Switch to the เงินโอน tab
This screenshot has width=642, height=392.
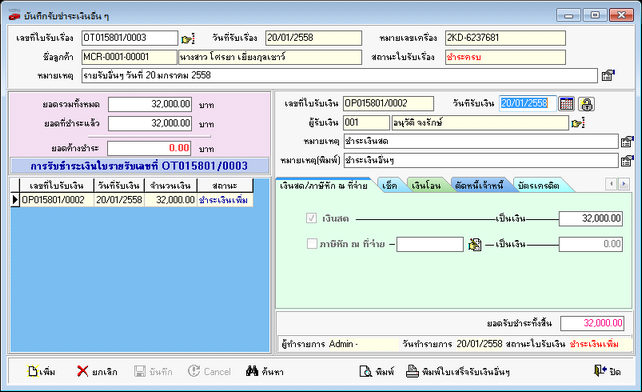click(x=426, y=186)
